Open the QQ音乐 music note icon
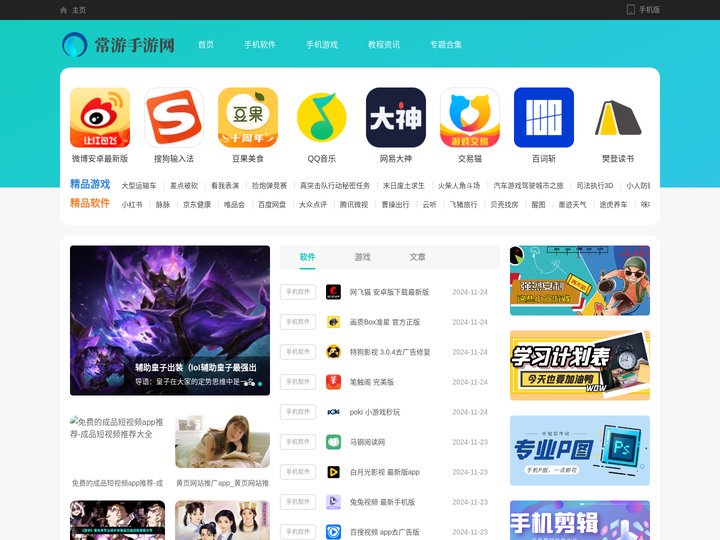This screenshot has height=540, width=720. [321, 118]
